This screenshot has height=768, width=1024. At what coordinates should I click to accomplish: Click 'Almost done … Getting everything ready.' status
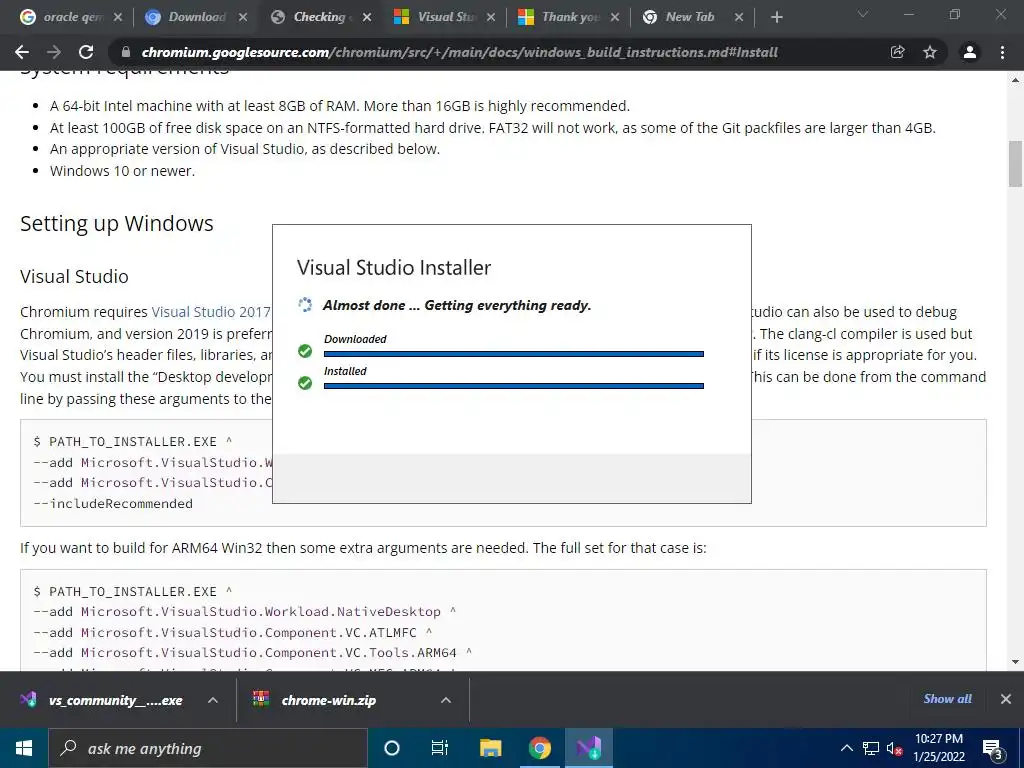(x=457, y=305)
